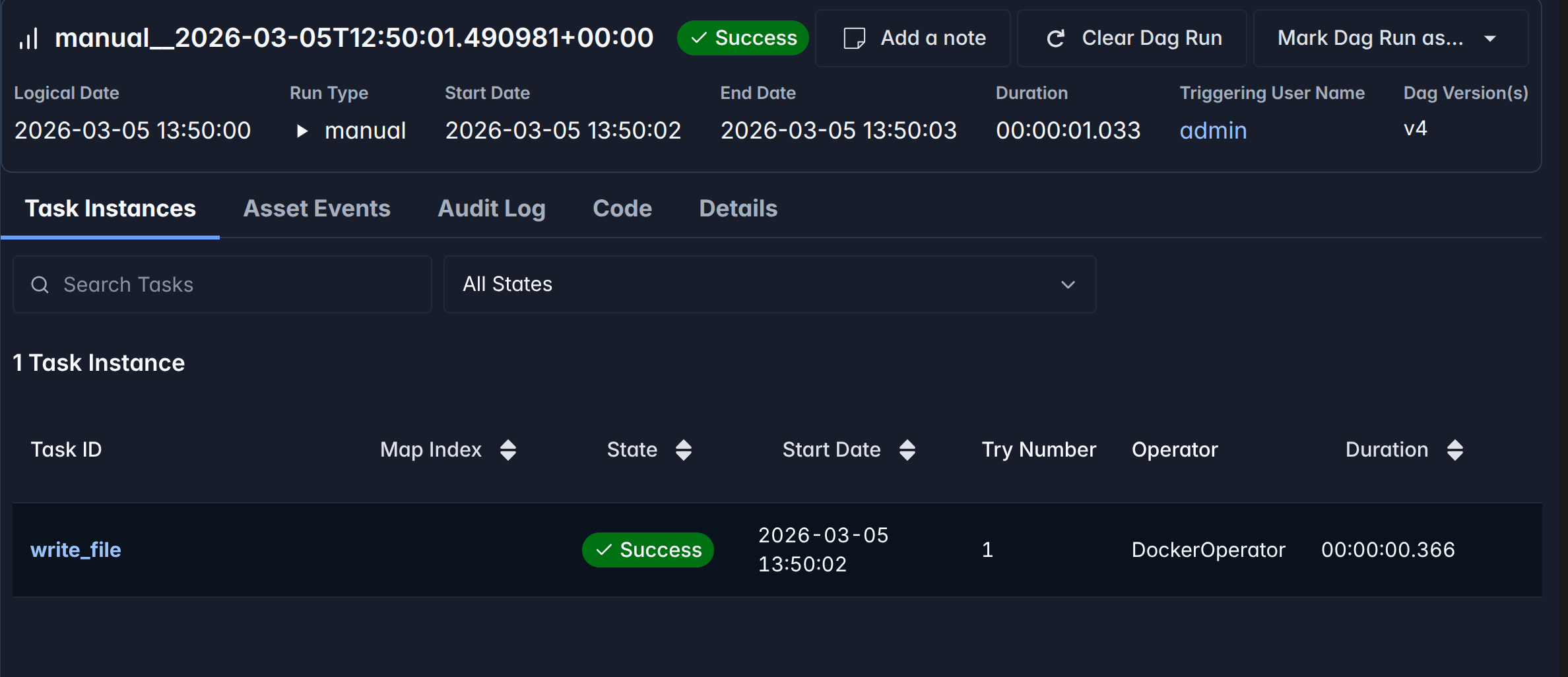Expand the All States filter dropdown

point(769,284)
